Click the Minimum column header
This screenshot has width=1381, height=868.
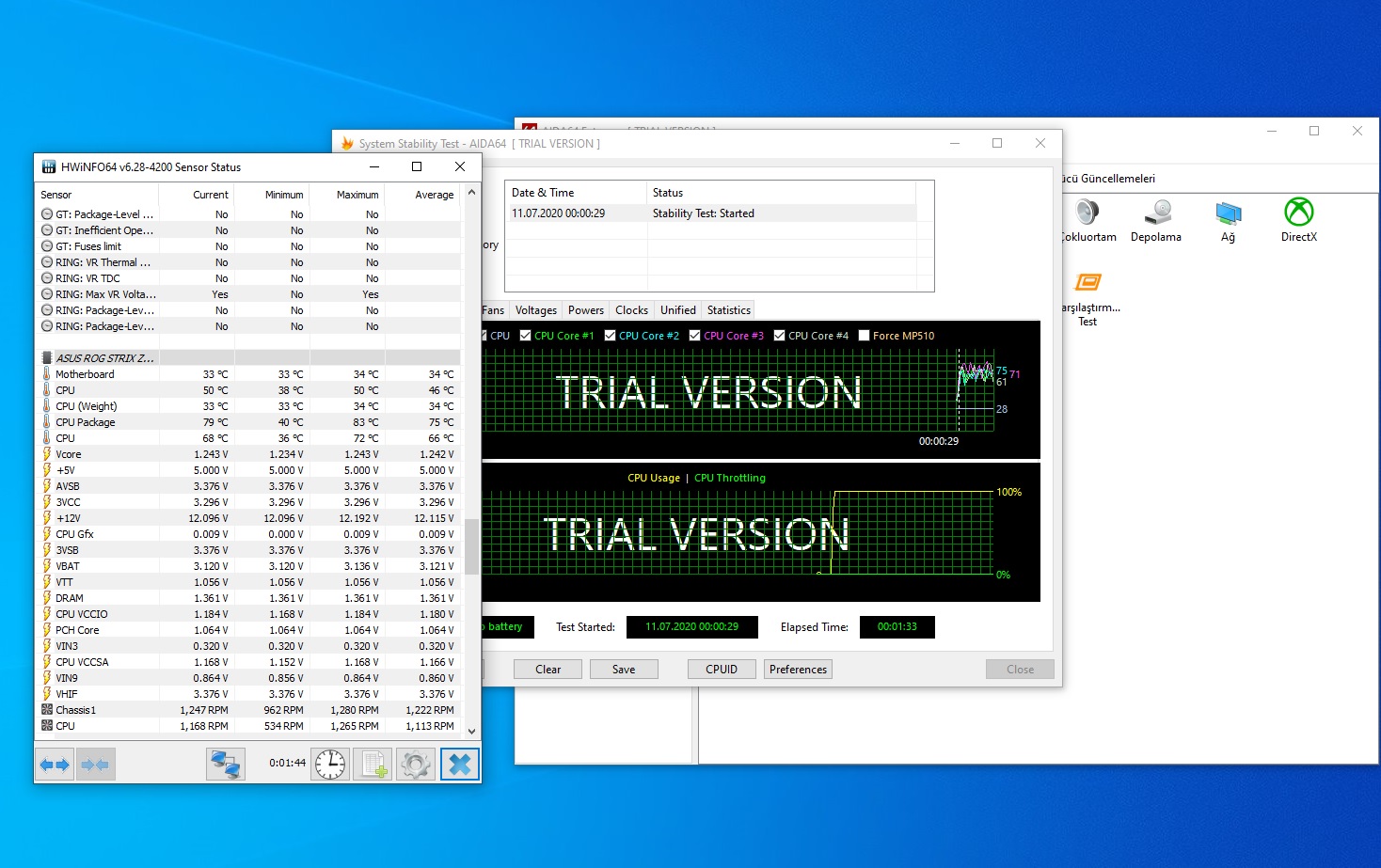(x=271, y=195)
